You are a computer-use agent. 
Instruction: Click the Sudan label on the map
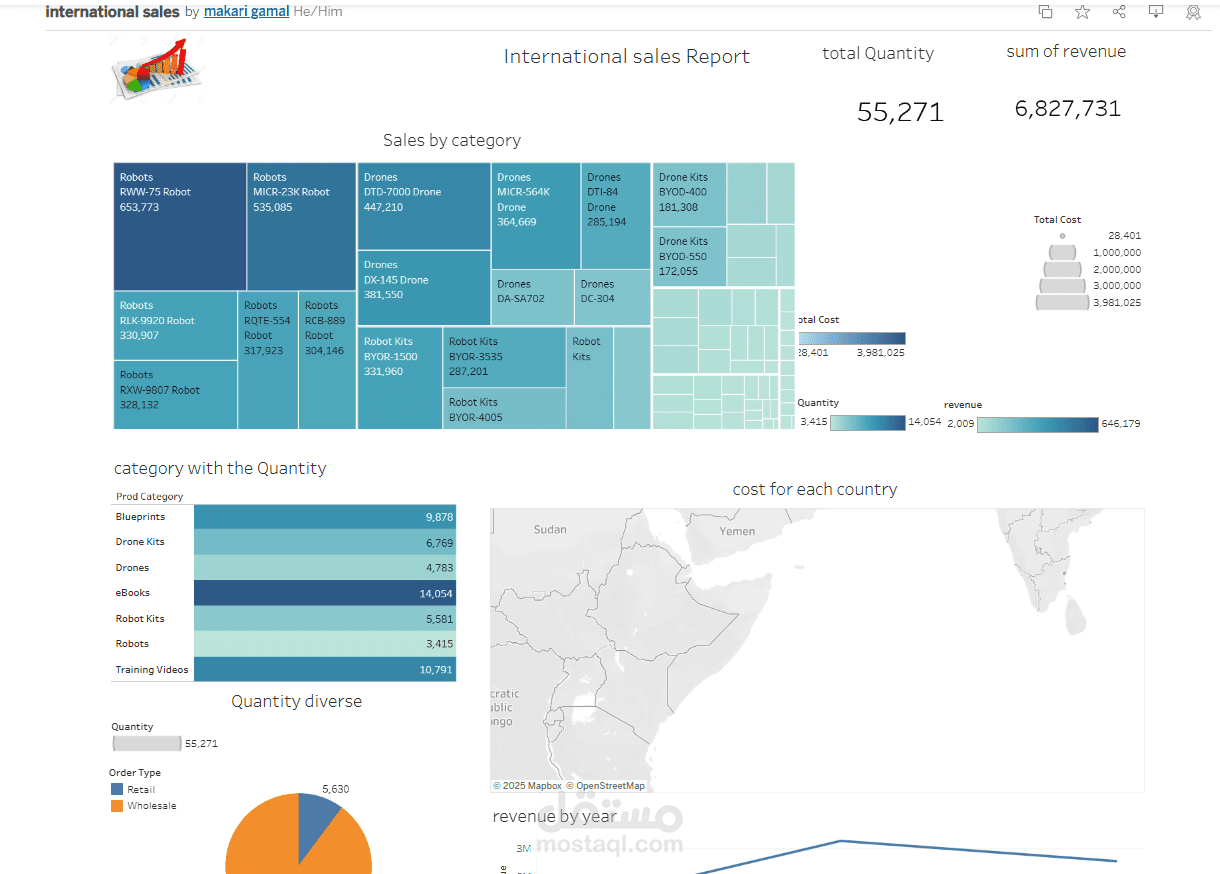point(550,529)
